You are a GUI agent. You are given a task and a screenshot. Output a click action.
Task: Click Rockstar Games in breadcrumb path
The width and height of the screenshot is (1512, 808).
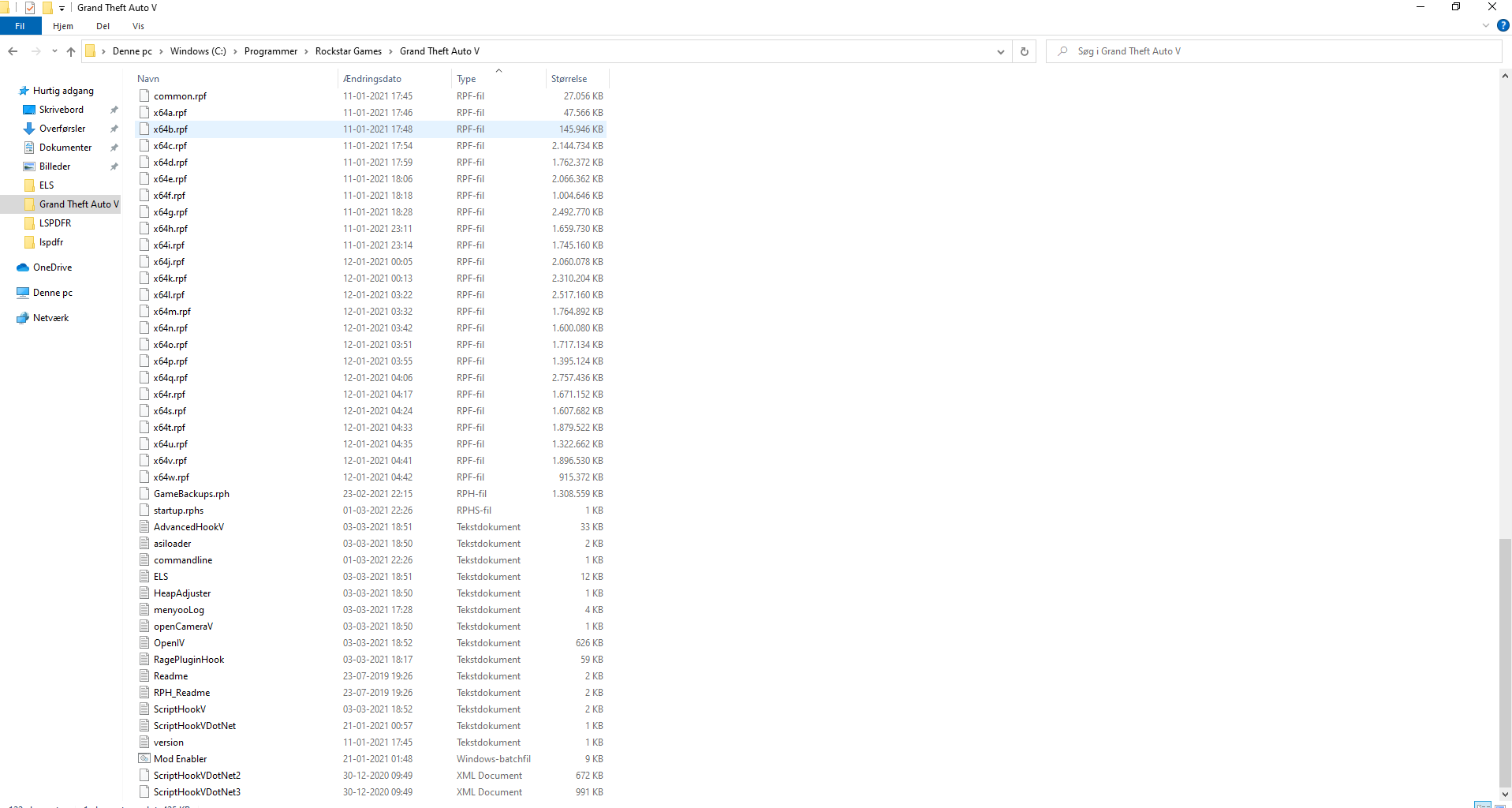pyautogui.click(x=348, y=51)
